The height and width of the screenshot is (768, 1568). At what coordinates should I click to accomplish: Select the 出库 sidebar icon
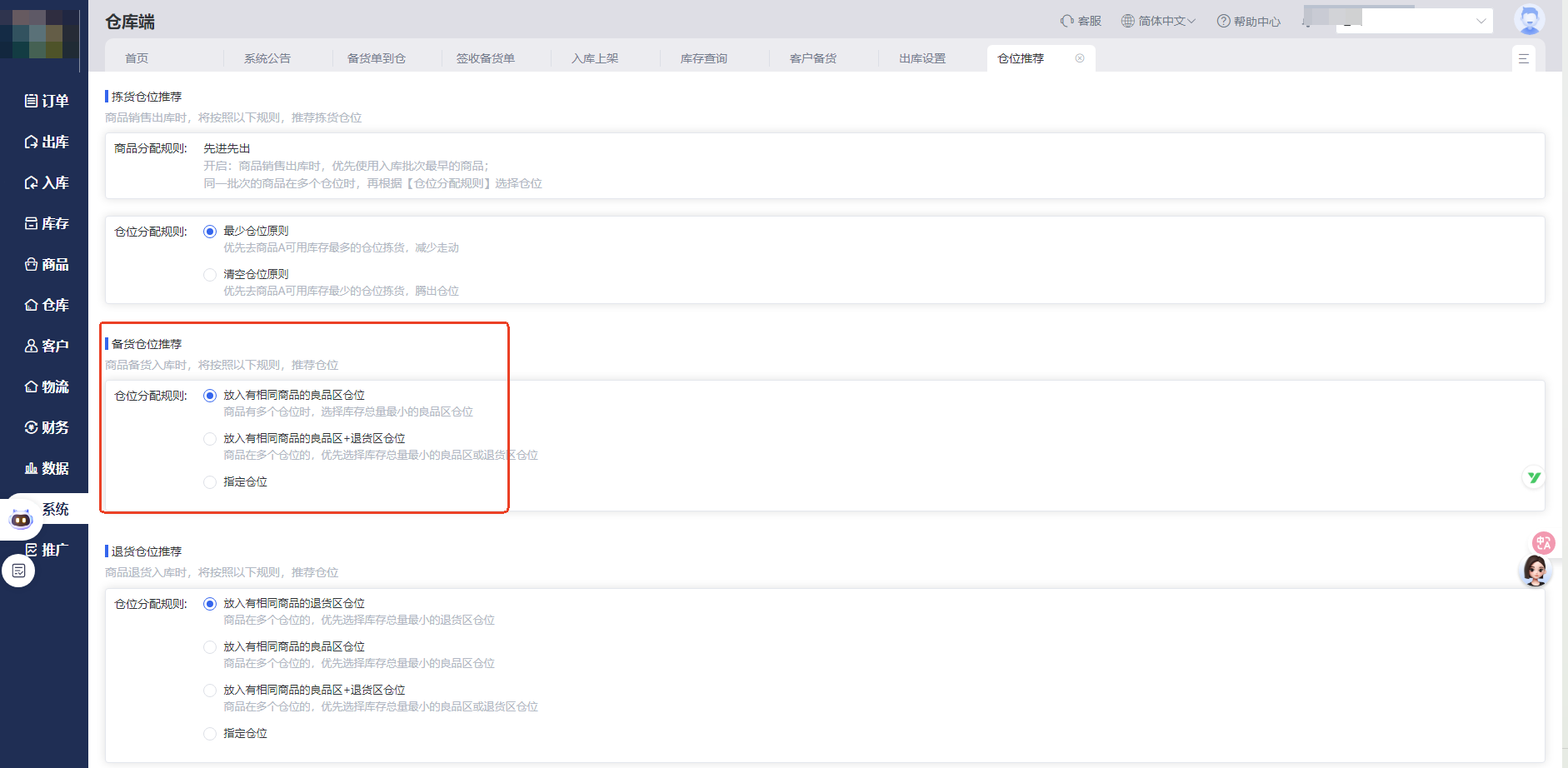tap(46, 142)
